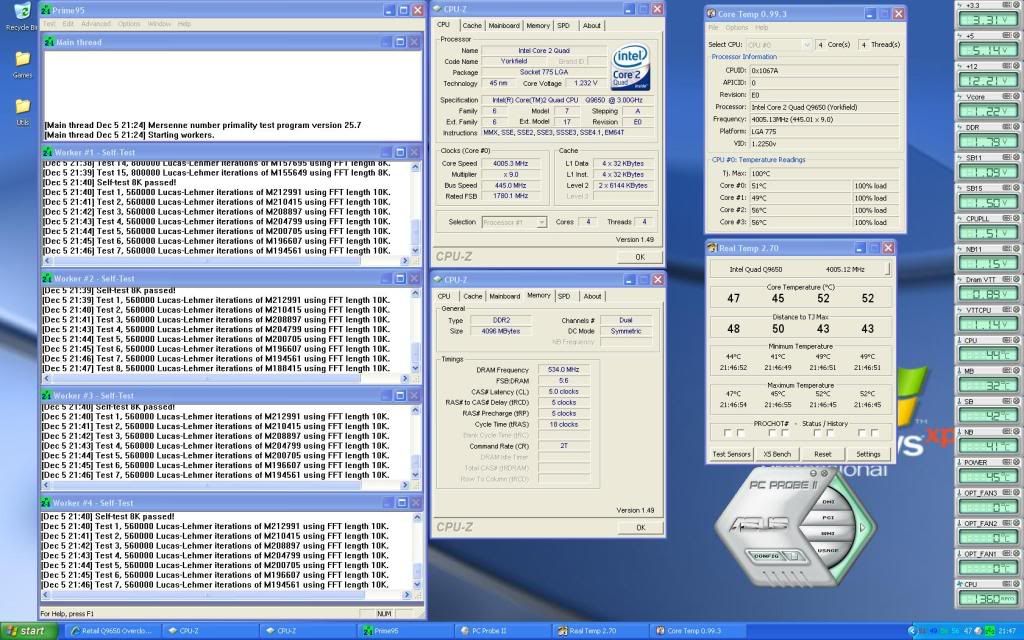Click the round X icon on DDR sensor panel
This screenshot has width=1024, height=640.
pos(1016,127)
